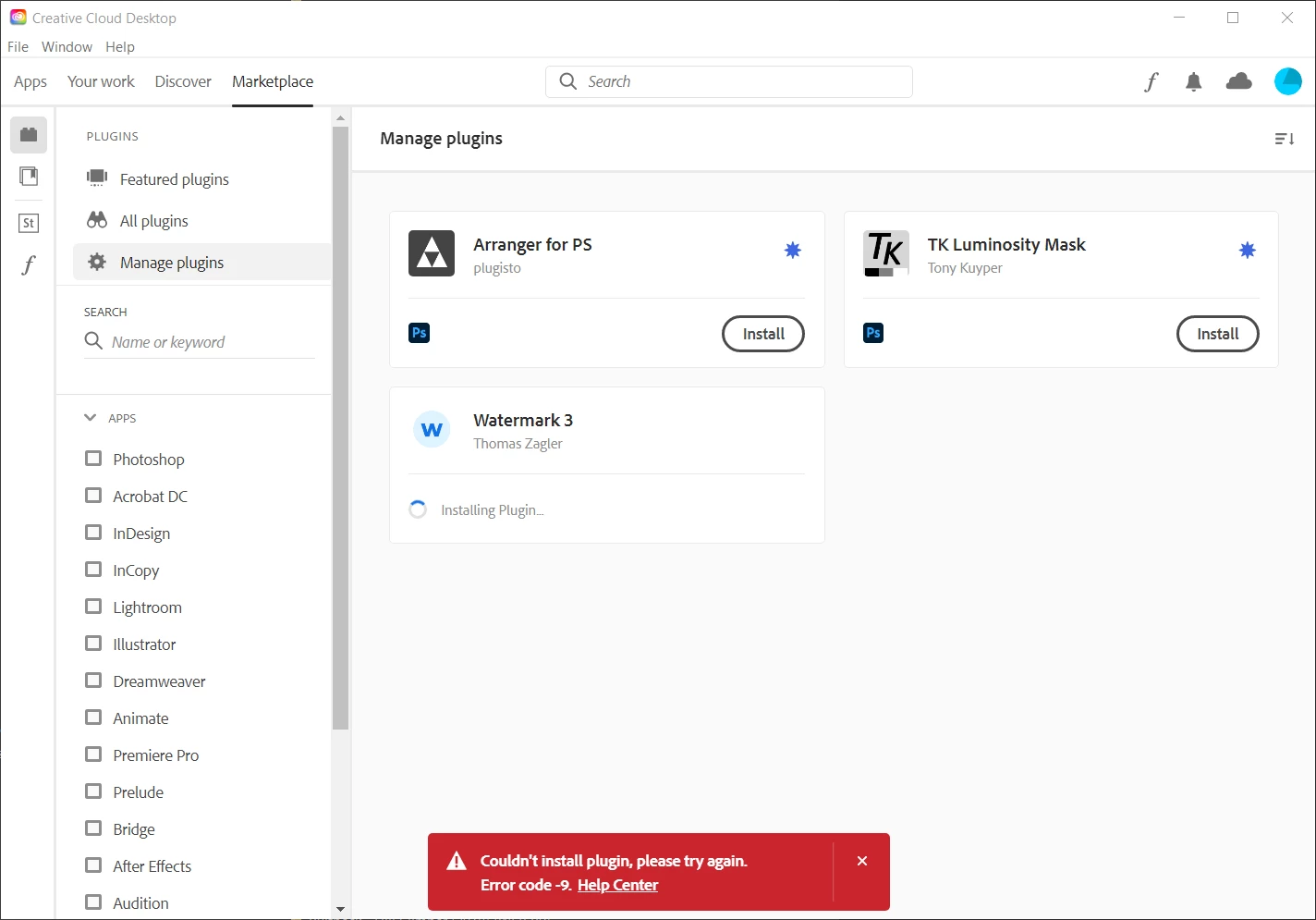Click the magnifier in sidebar search

(x=93, y=341)
